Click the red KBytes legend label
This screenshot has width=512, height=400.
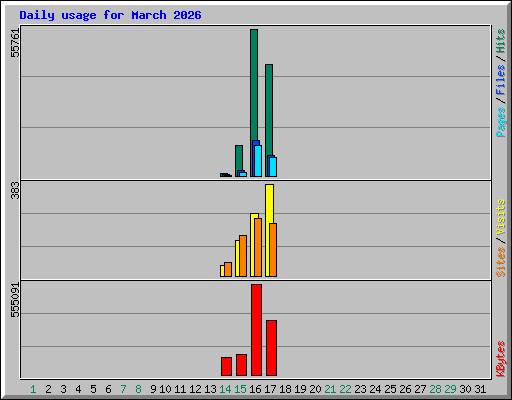click(500, 359)
